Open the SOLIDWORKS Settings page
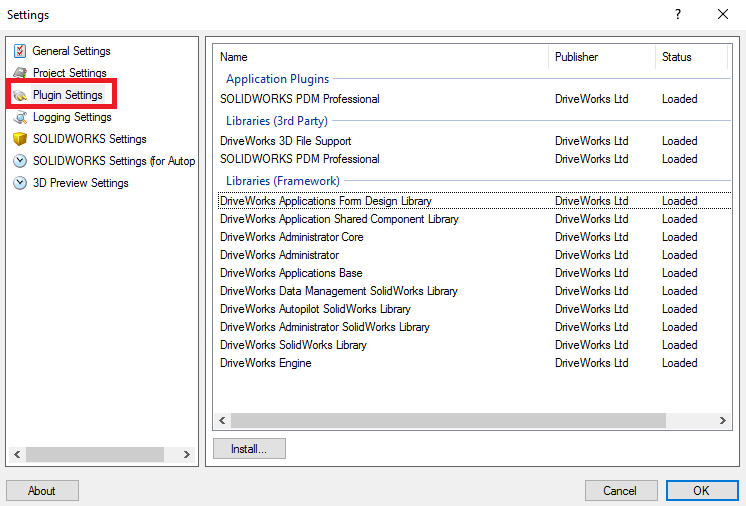The width and height of the screenshot is (746, 506). point(89,139)
